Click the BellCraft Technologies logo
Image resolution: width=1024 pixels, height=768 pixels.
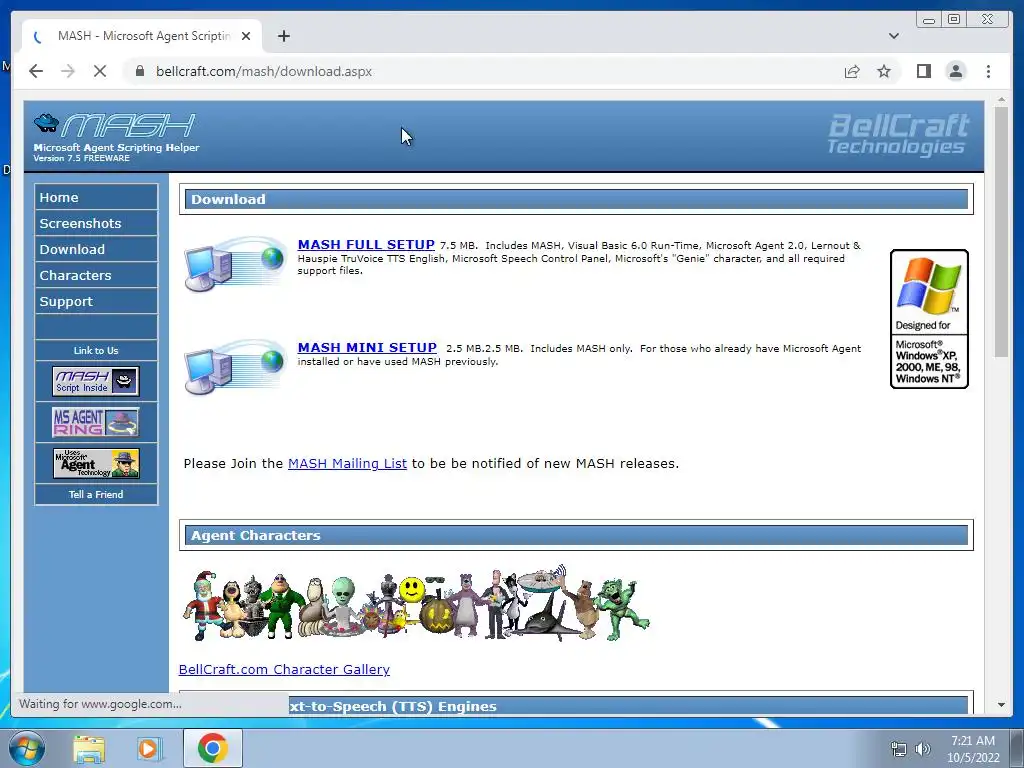[x=898, y=135]
